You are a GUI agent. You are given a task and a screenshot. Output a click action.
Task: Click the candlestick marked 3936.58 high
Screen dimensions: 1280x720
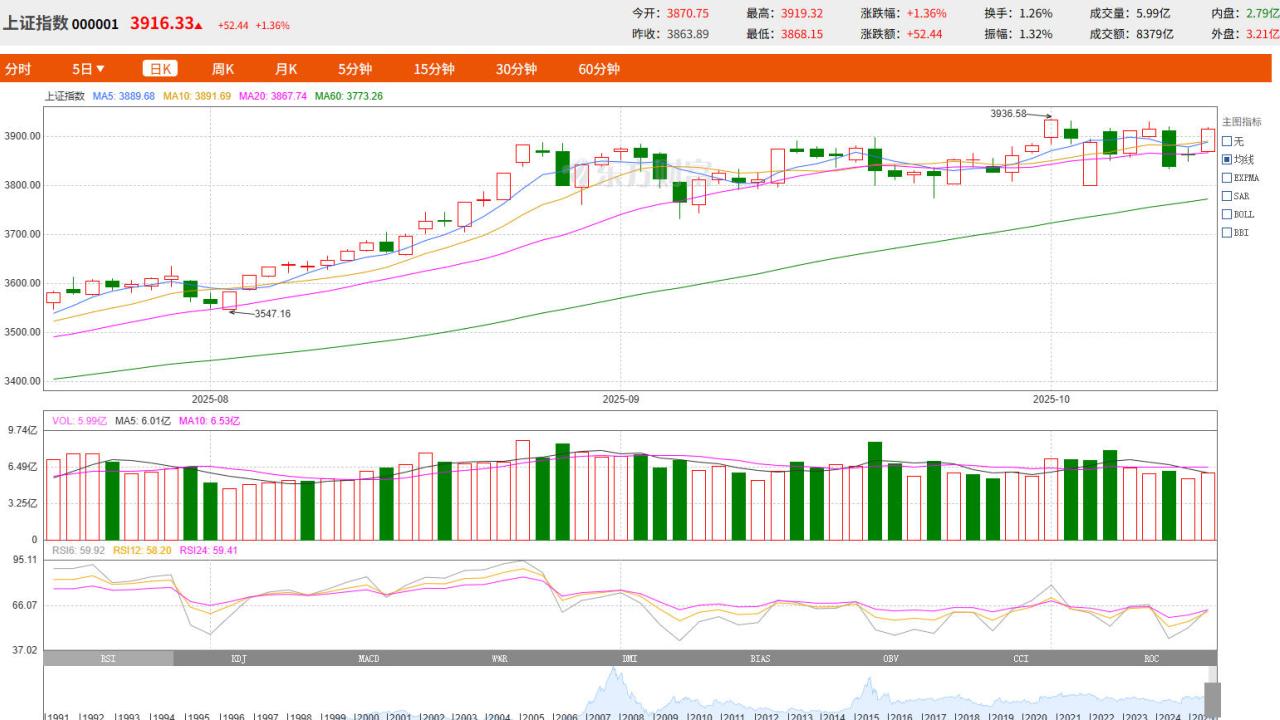point(1051,128)
